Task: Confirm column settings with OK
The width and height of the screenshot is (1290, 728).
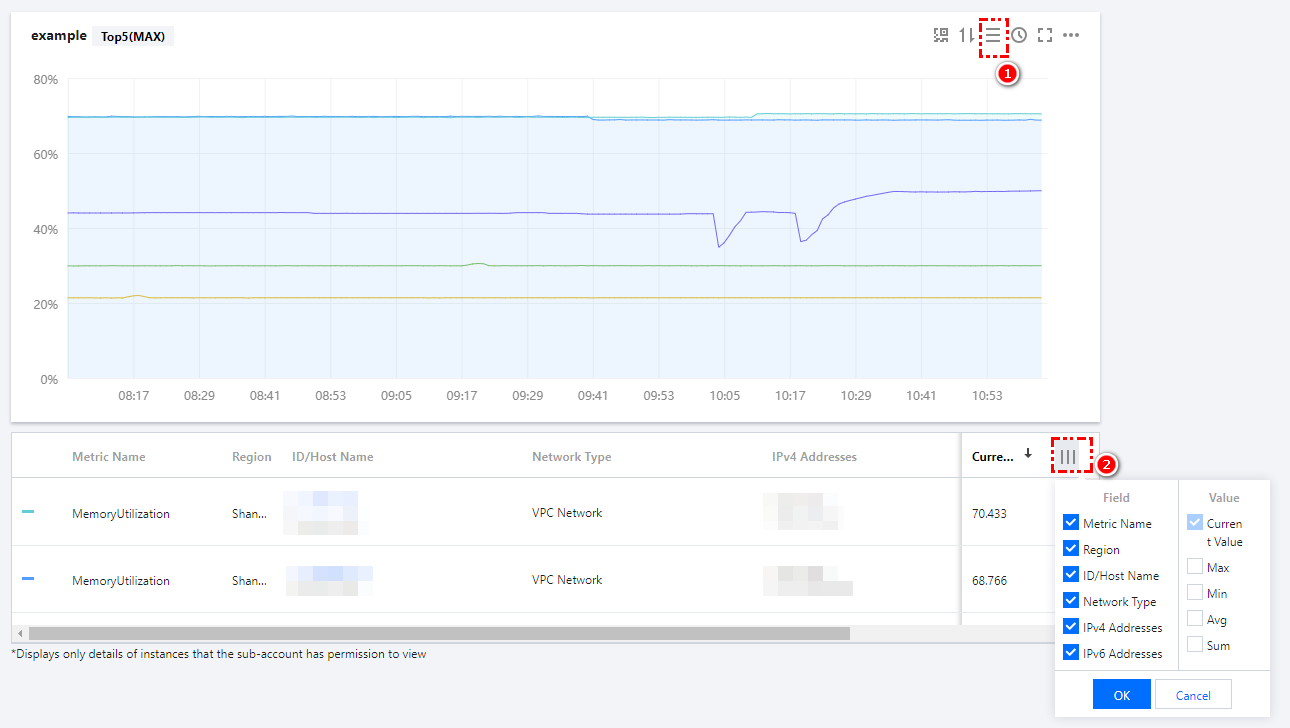Action: click(1122, 695)
